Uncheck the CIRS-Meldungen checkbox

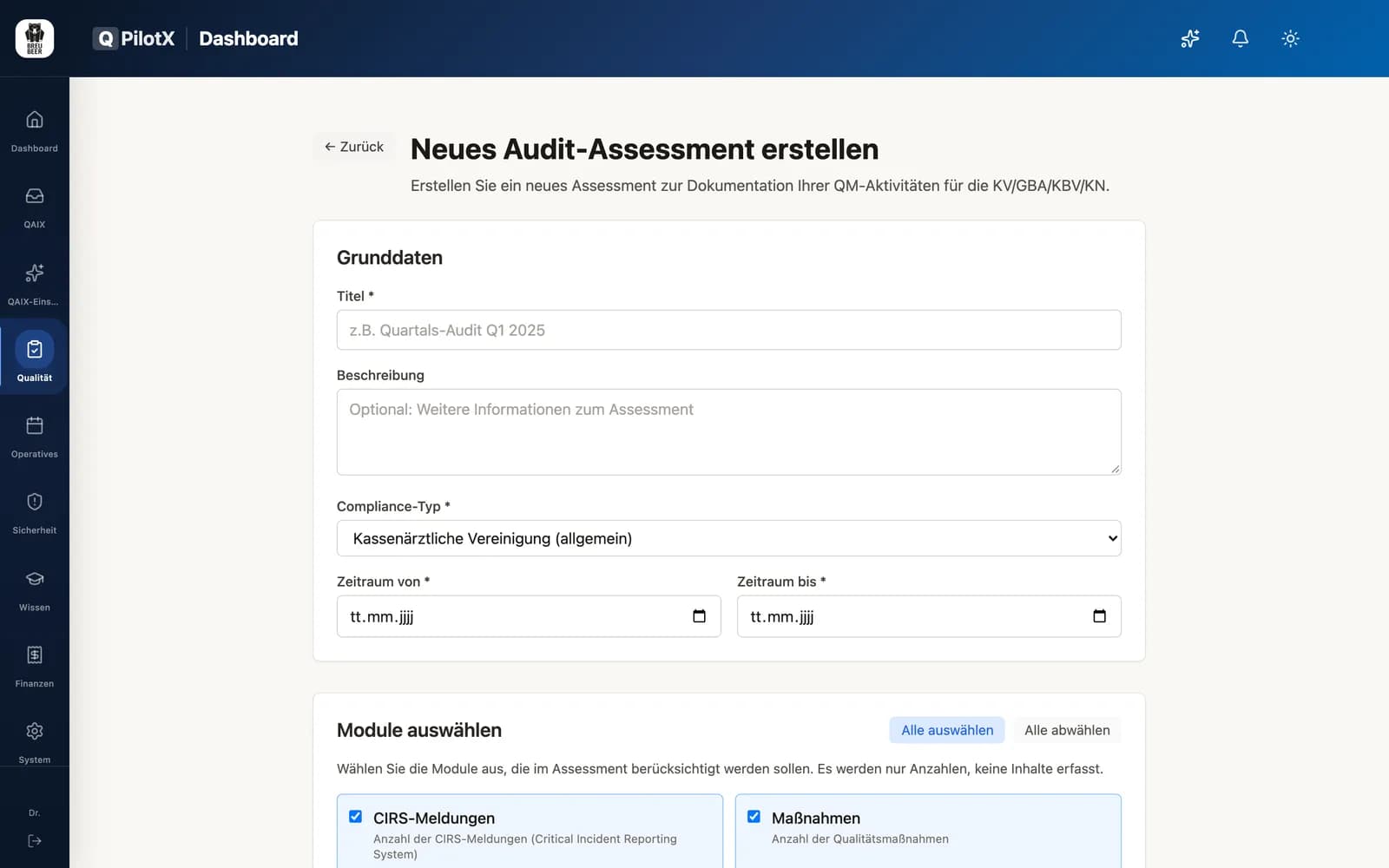(355, 817)
